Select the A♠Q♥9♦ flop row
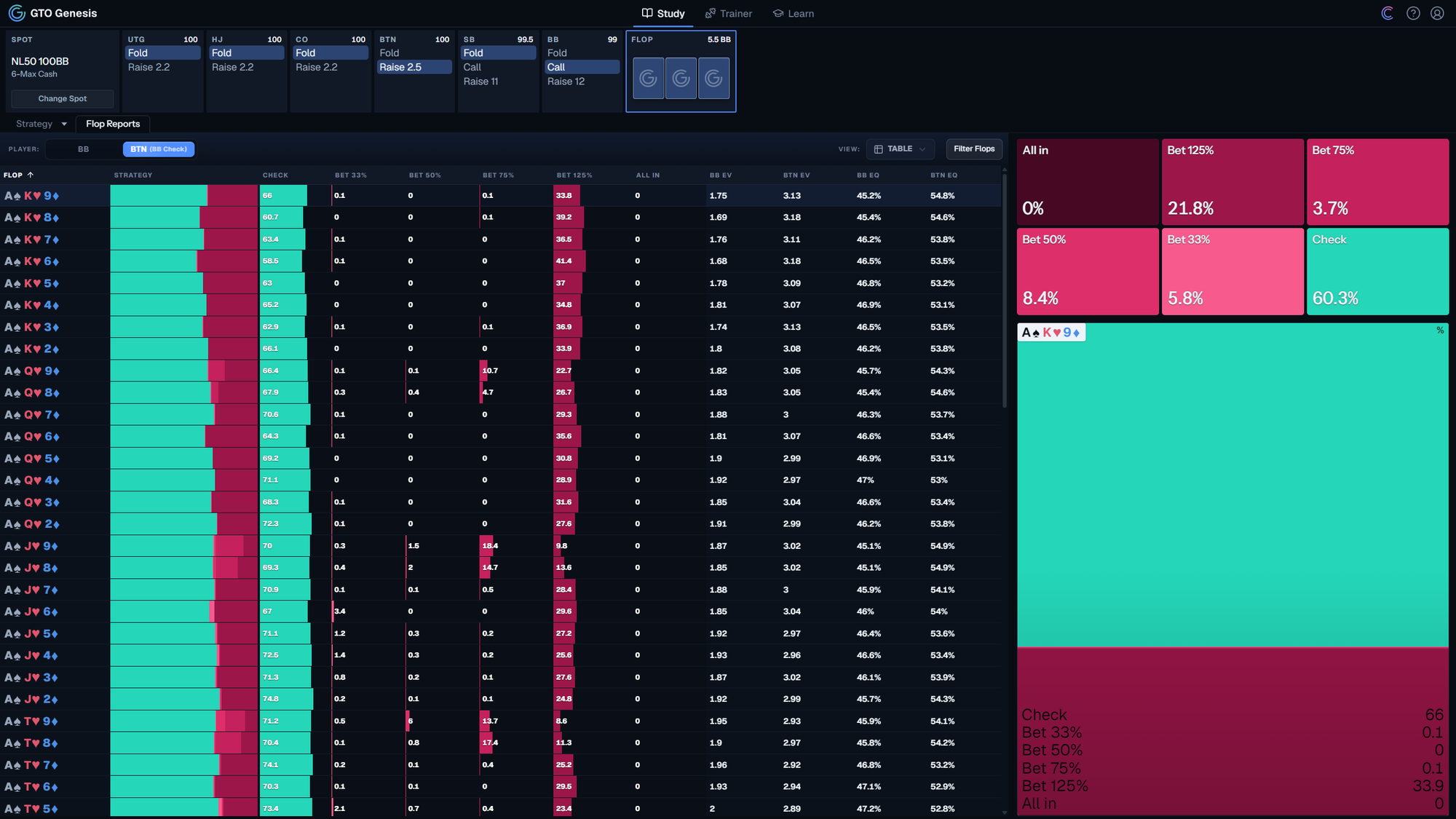The image size is (1456, 819). pyautogui.click(x=501, y=371)
